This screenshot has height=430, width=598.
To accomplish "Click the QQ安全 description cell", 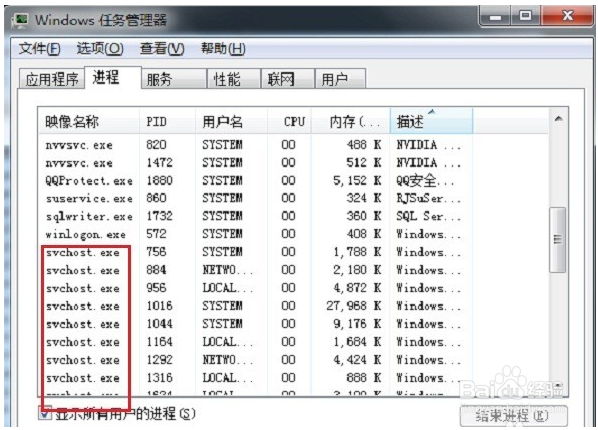I will point(426,181).
